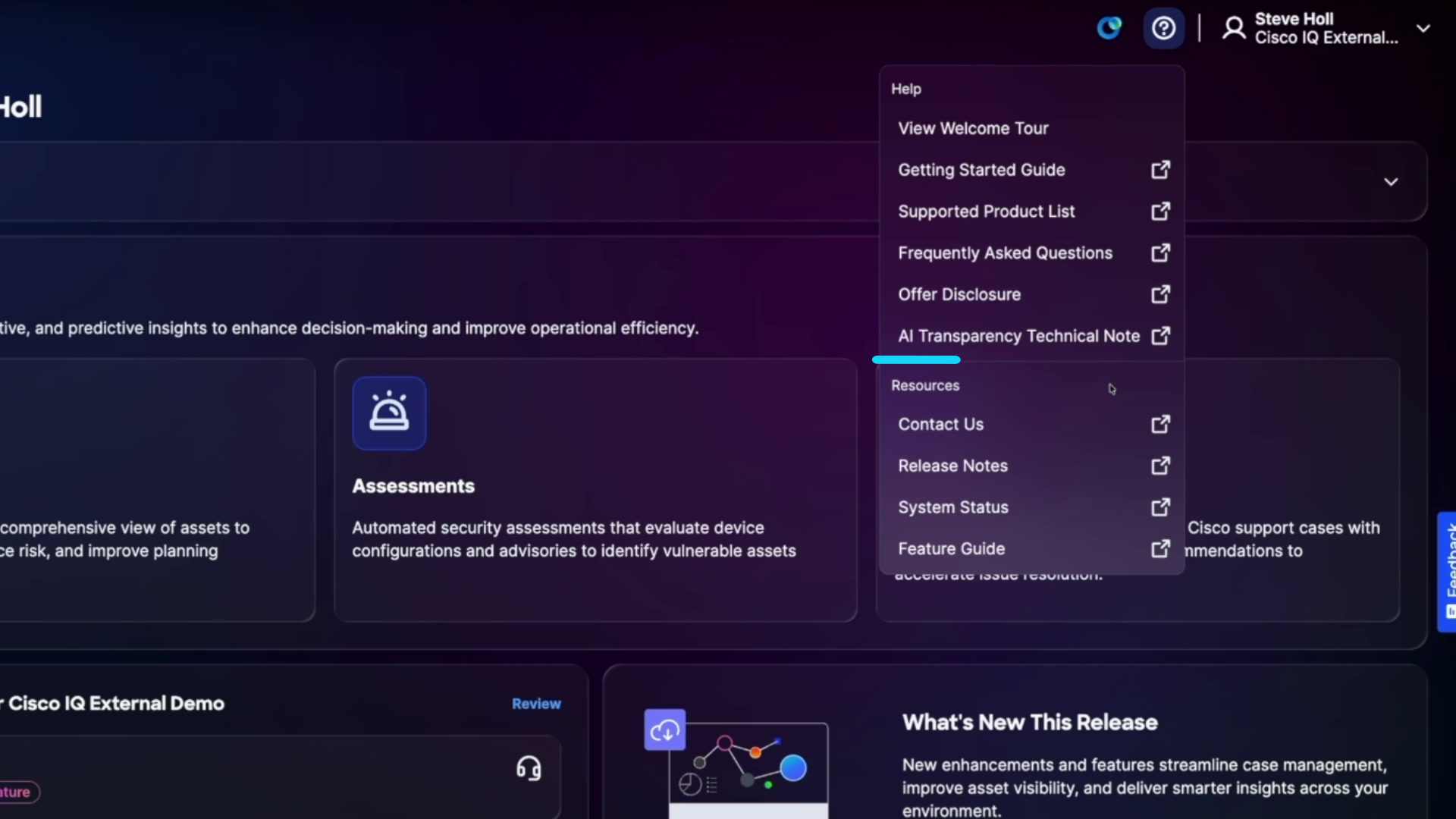Click external link icon beside Feature Guide
The image size is (1456, 819).
[1160, 548]
